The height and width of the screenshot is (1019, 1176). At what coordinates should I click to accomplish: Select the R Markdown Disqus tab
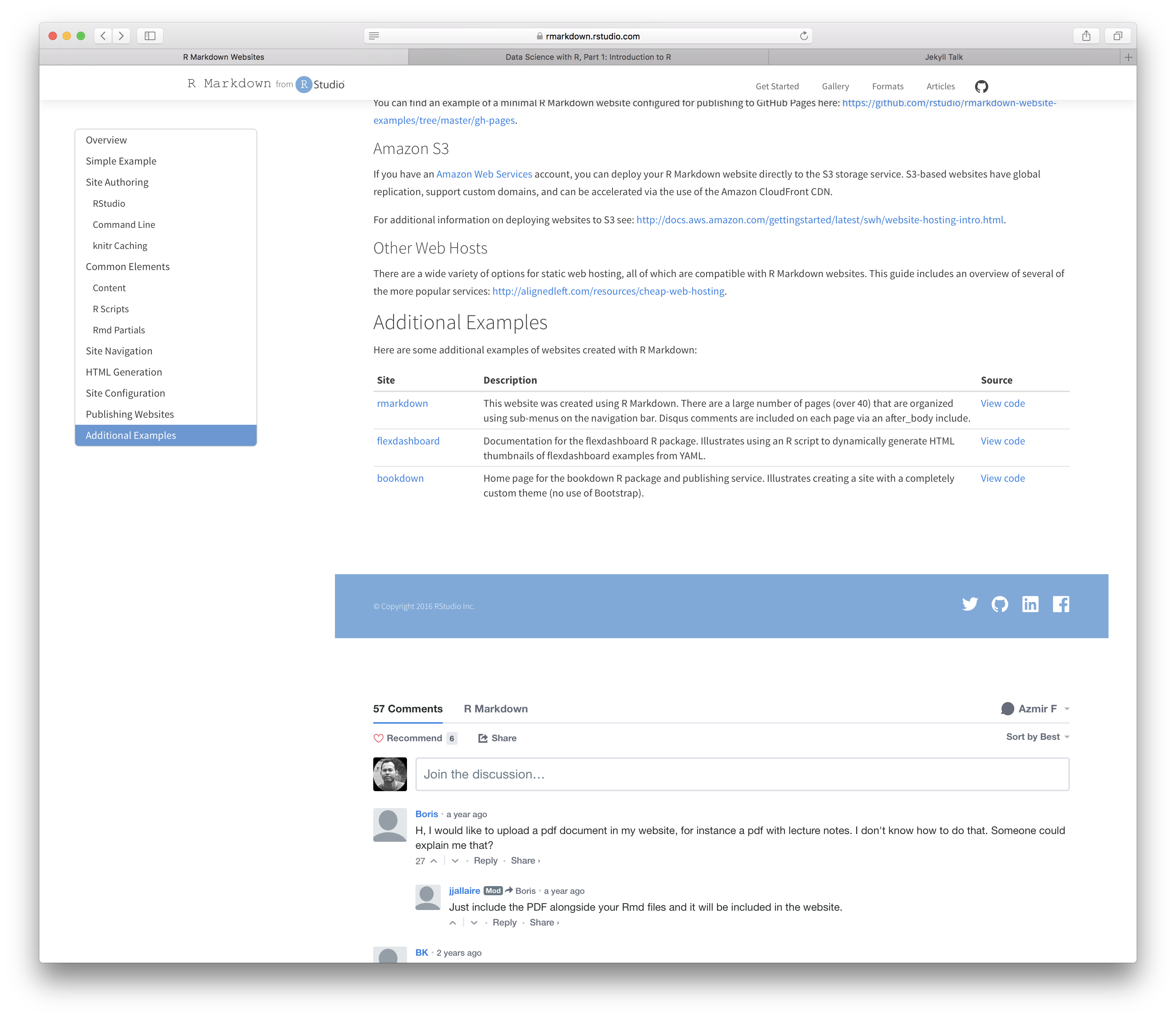tap(495, 709)
